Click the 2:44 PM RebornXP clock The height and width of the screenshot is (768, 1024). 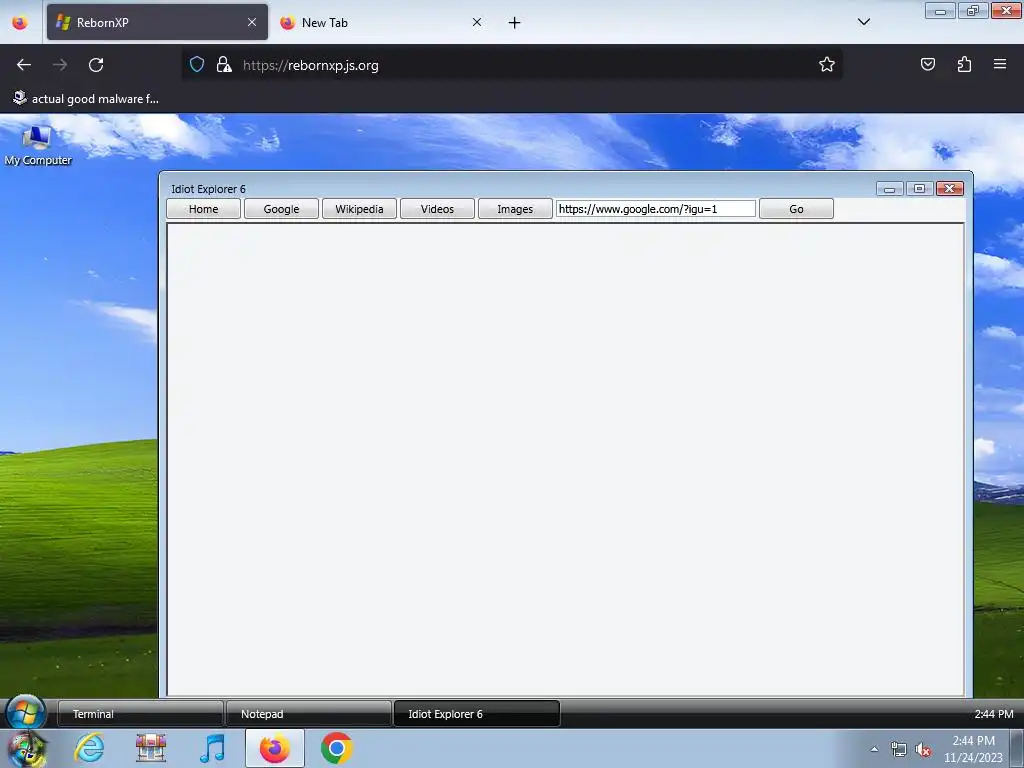[x=994, y=714]
